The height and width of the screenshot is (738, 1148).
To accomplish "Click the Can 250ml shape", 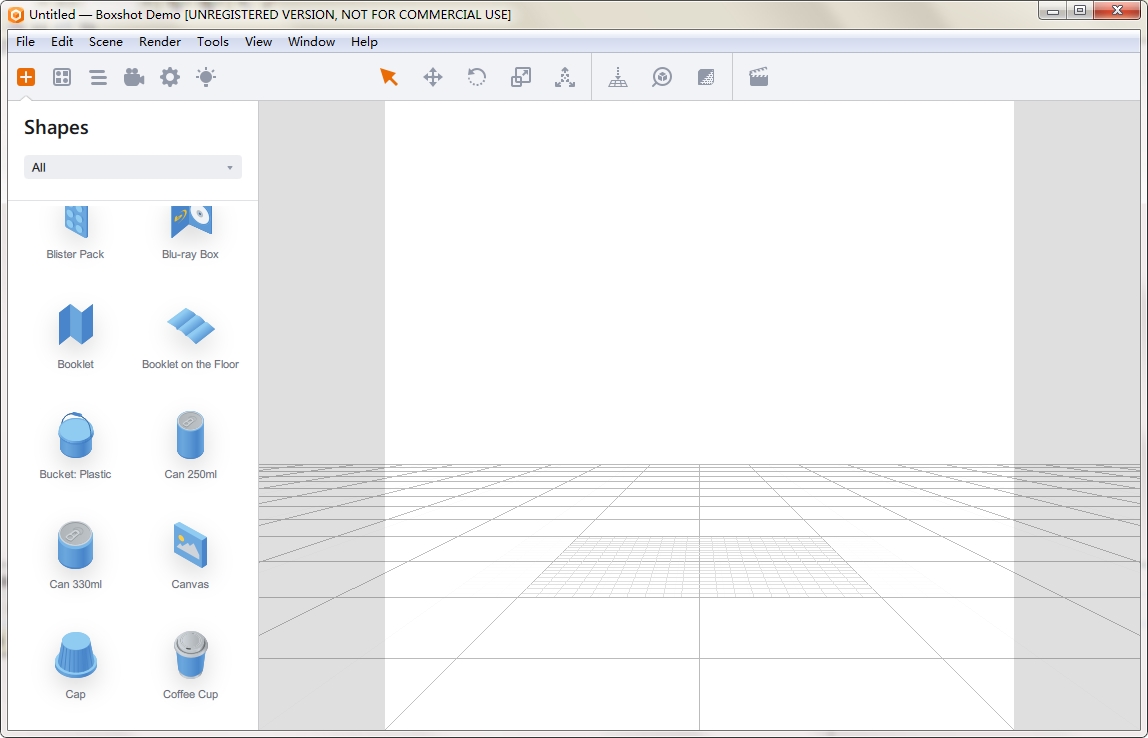I will point(190,436).
